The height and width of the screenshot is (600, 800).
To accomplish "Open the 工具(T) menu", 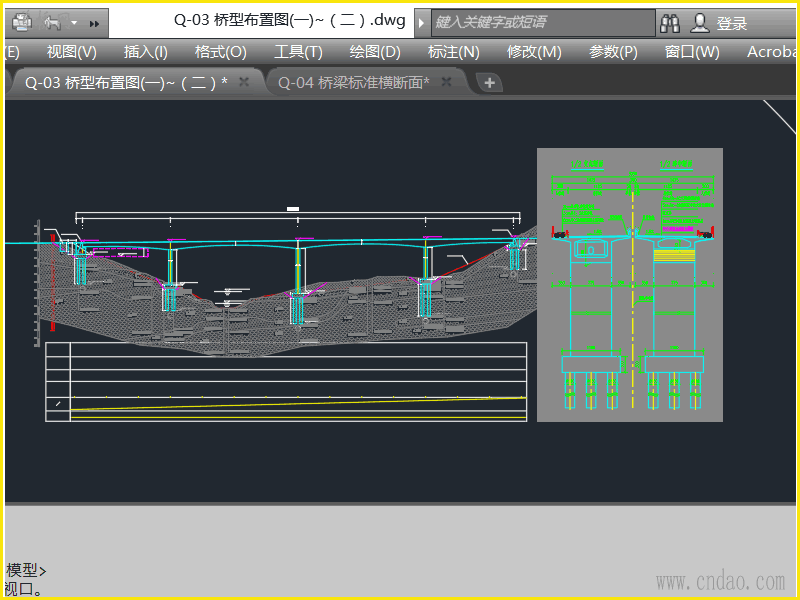I will click(x=298, y=52).
